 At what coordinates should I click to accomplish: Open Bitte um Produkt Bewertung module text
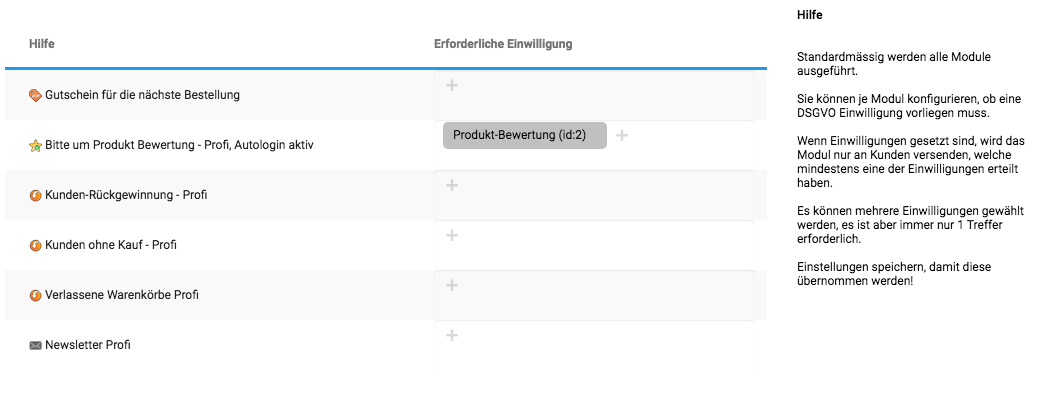(179, 145)
